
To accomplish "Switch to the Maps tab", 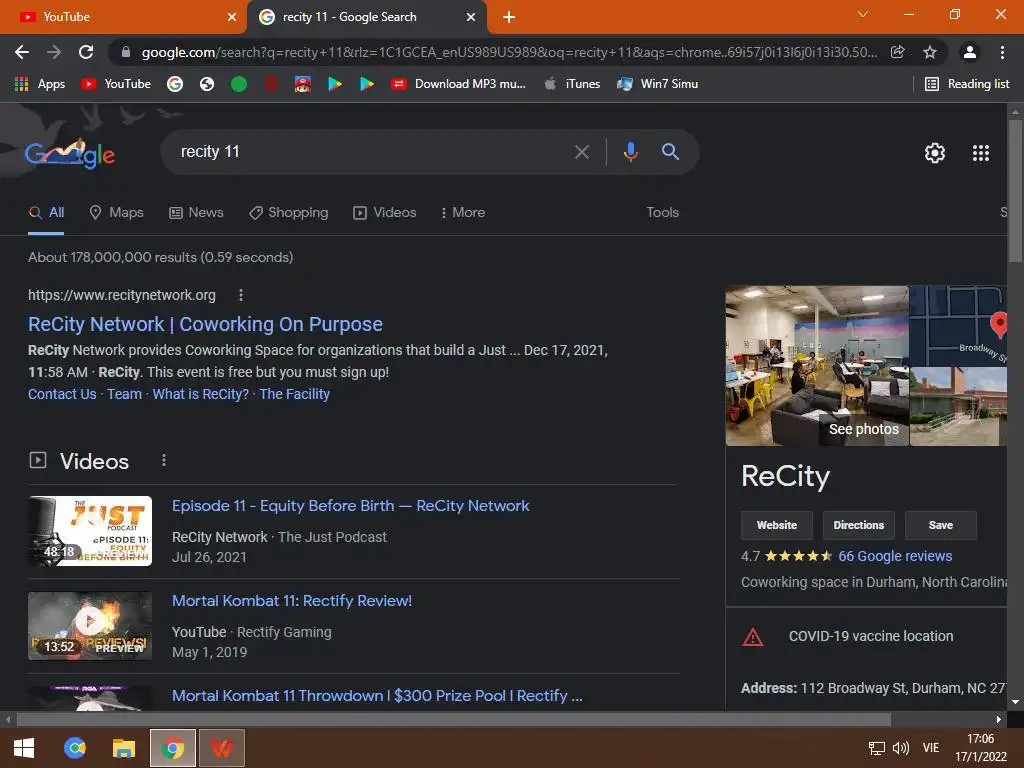I will click(x=116, y=212).
